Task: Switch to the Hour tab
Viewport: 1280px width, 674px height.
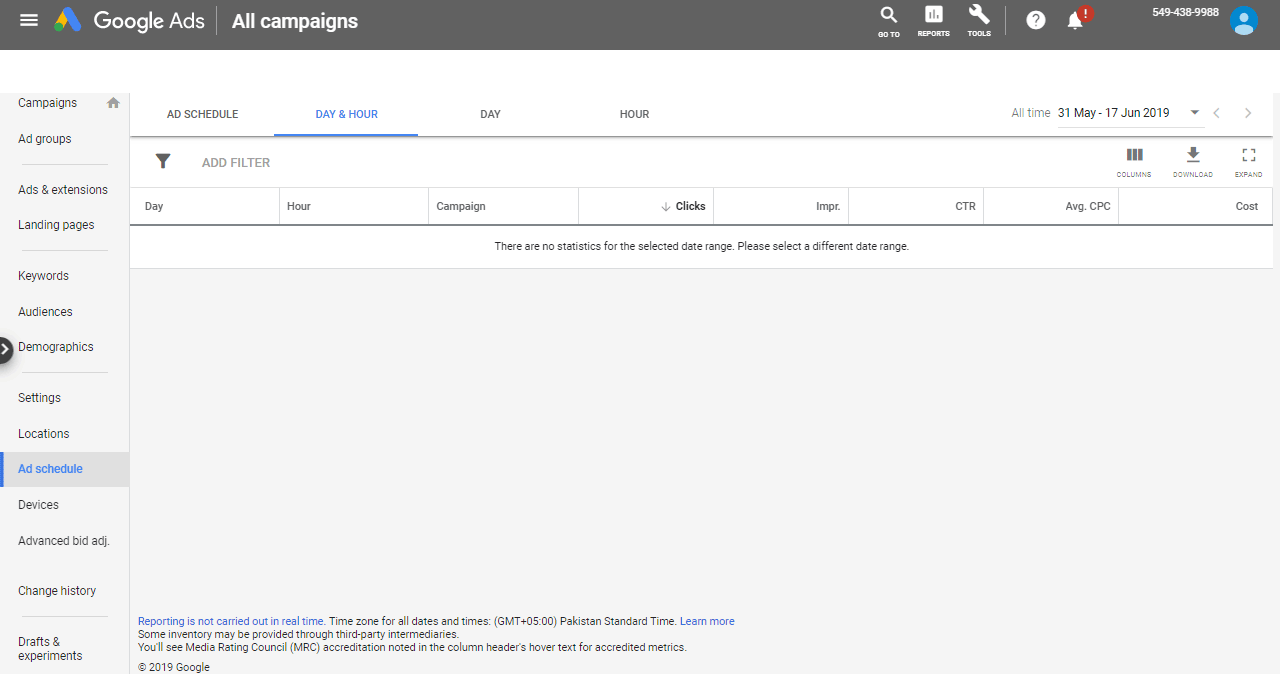Action: click(634, 114)
